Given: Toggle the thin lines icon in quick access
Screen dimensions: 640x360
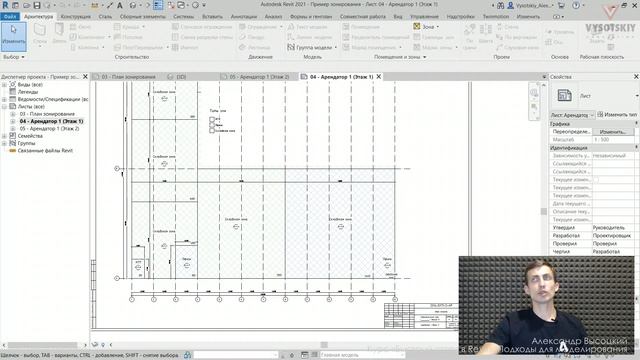Looking at the screenshot, I should point(158,5).
